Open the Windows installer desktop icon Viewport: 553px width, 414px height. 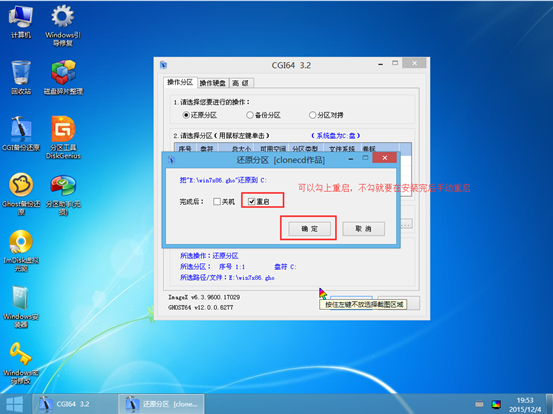tap(21, 306)
